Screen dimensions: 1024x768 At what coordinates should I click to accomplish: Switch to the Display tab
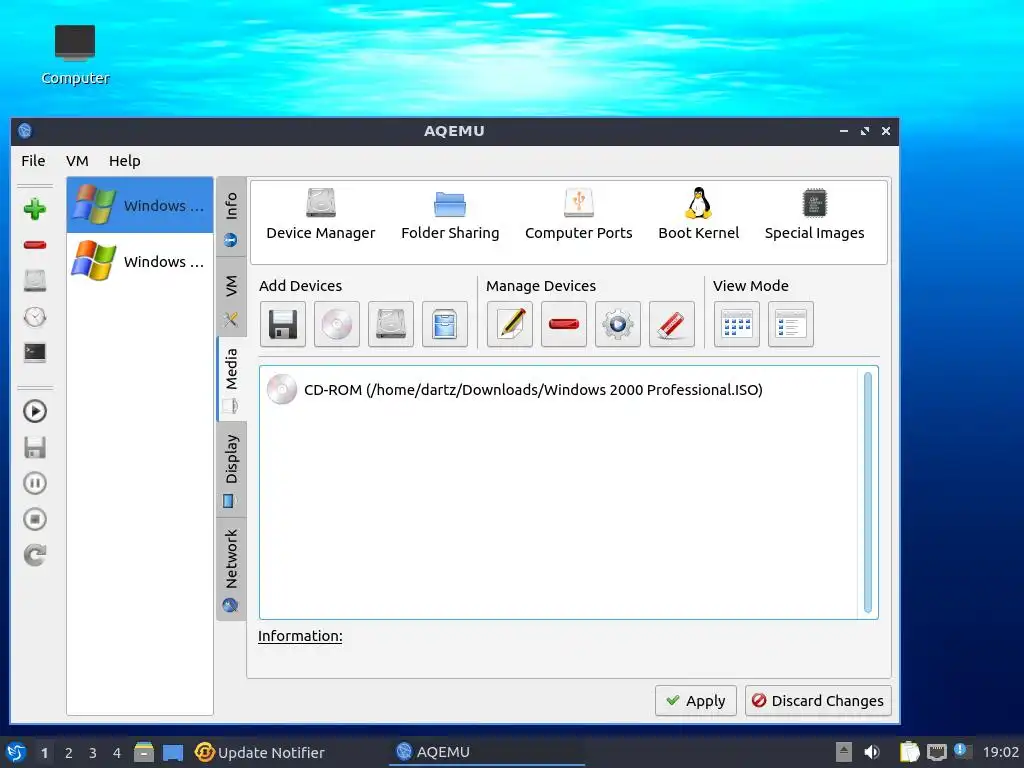point(231,470)
